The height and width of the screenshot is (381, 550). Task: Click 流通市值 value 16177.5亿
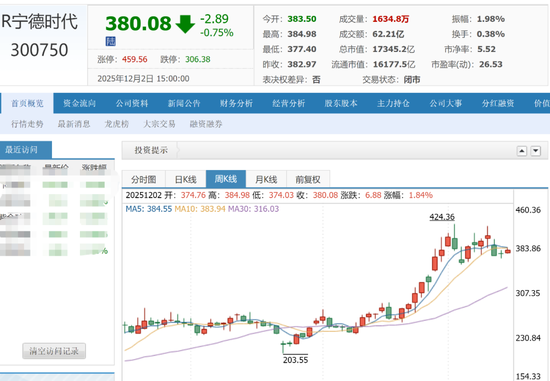pos(394,64)
